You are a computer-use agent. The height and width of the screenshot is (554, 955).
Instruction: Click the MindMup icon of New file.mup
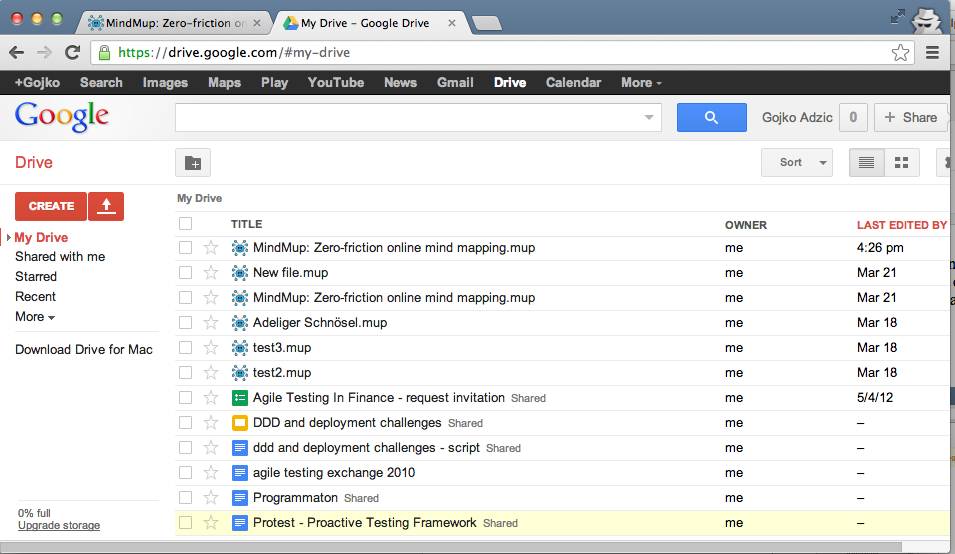pos(240,273)
